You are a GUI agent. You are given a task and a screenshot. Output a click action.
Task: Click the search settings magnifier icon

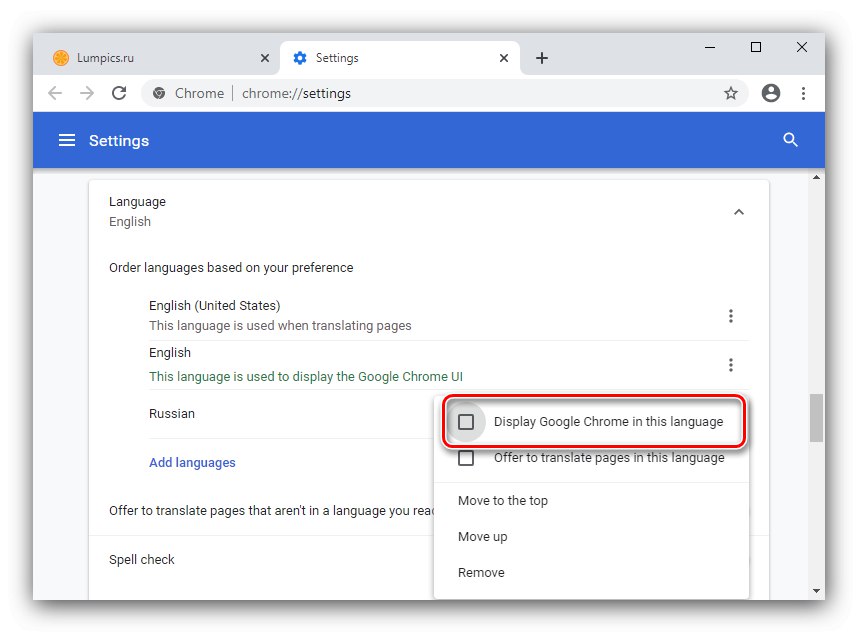tap(790, 140)
